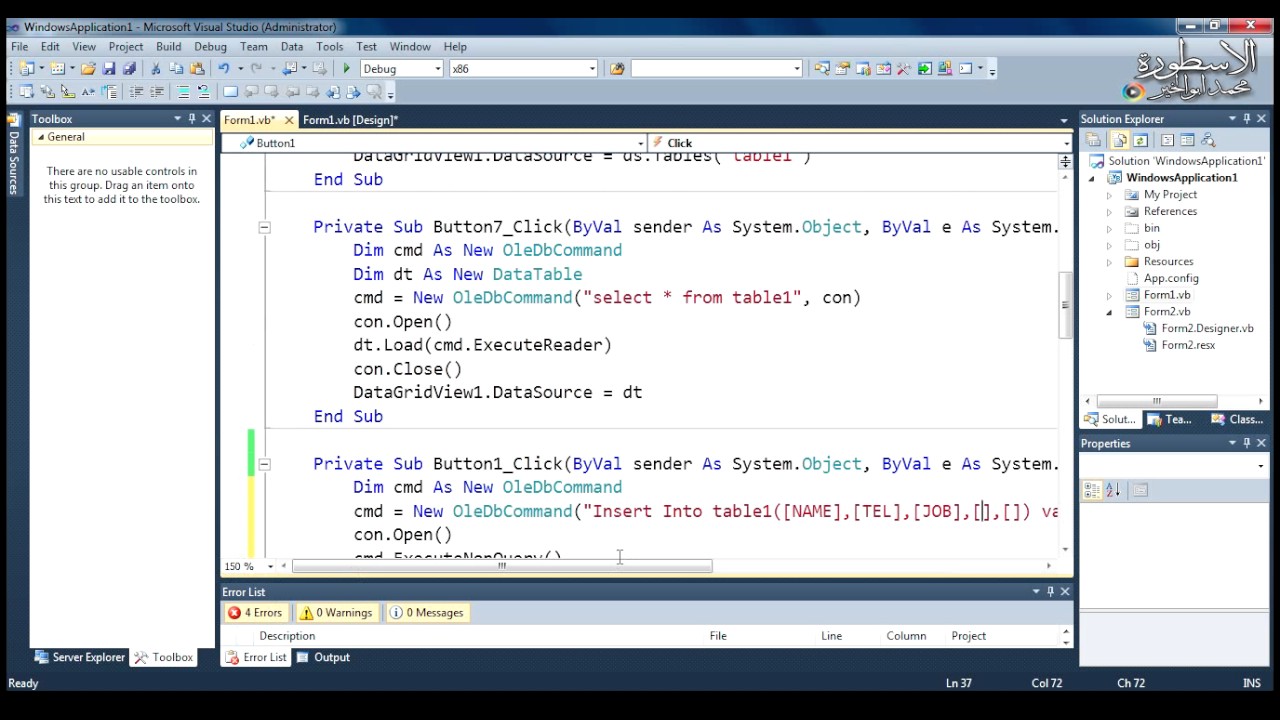Click View Code in Solution Explorer toolbar
This screenshot has height=720, width=1280.
click(x=1168, y=141)
